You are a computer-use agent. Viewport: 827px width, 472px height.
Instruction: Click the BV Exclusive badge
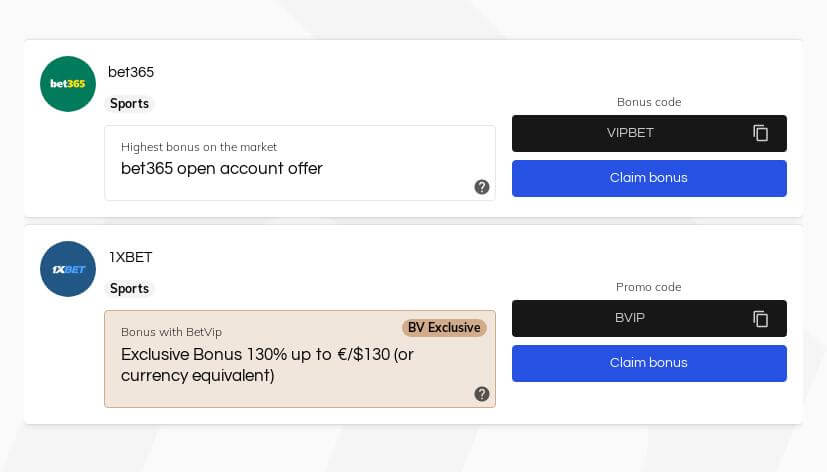pos(444,327)
